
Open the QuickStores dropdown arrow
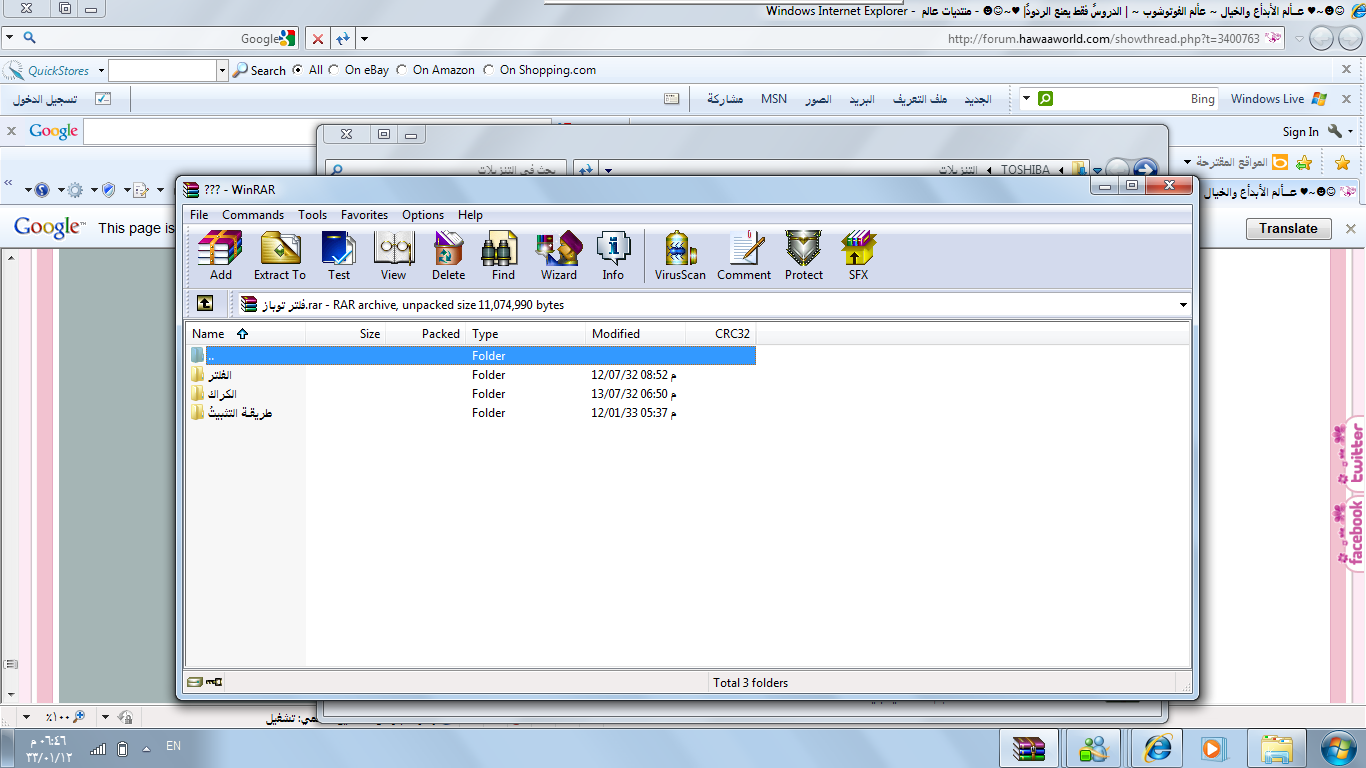tap(101, 71)
